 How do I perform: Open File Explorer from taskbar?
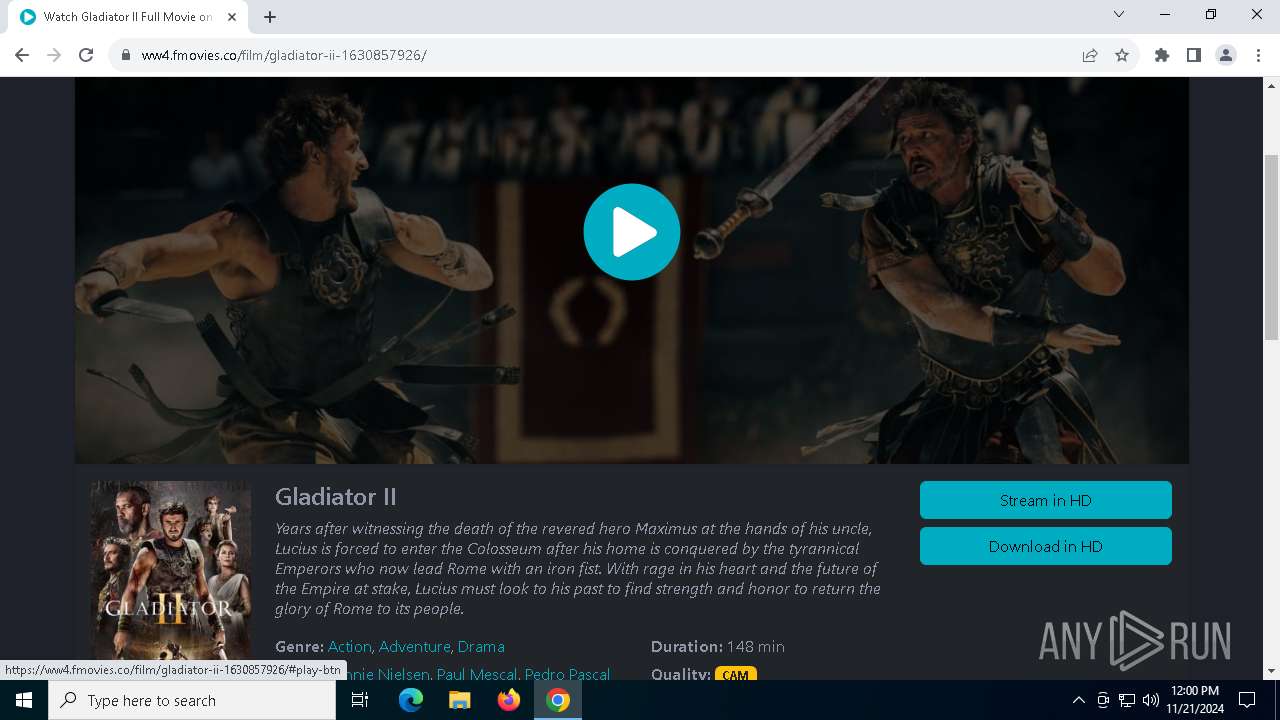pyautogui.click(x=460, y=700)
